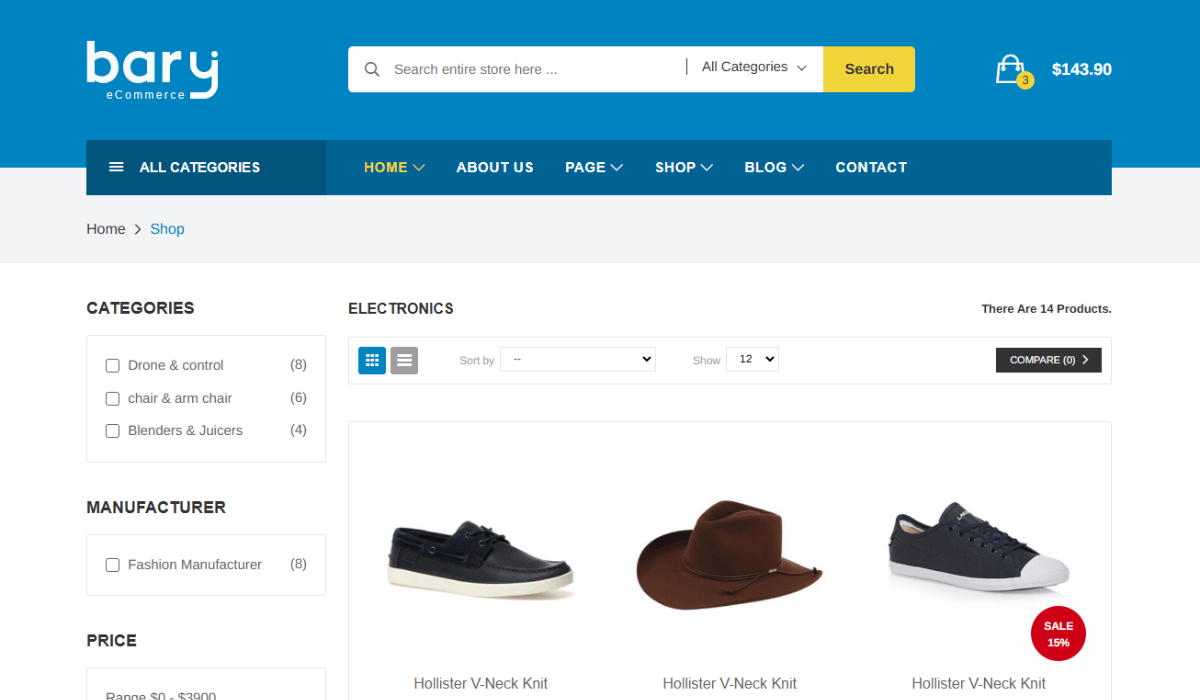Open the ALL CATEGORIES side menu
The image size is (1200, 700).
click(206, 167)
